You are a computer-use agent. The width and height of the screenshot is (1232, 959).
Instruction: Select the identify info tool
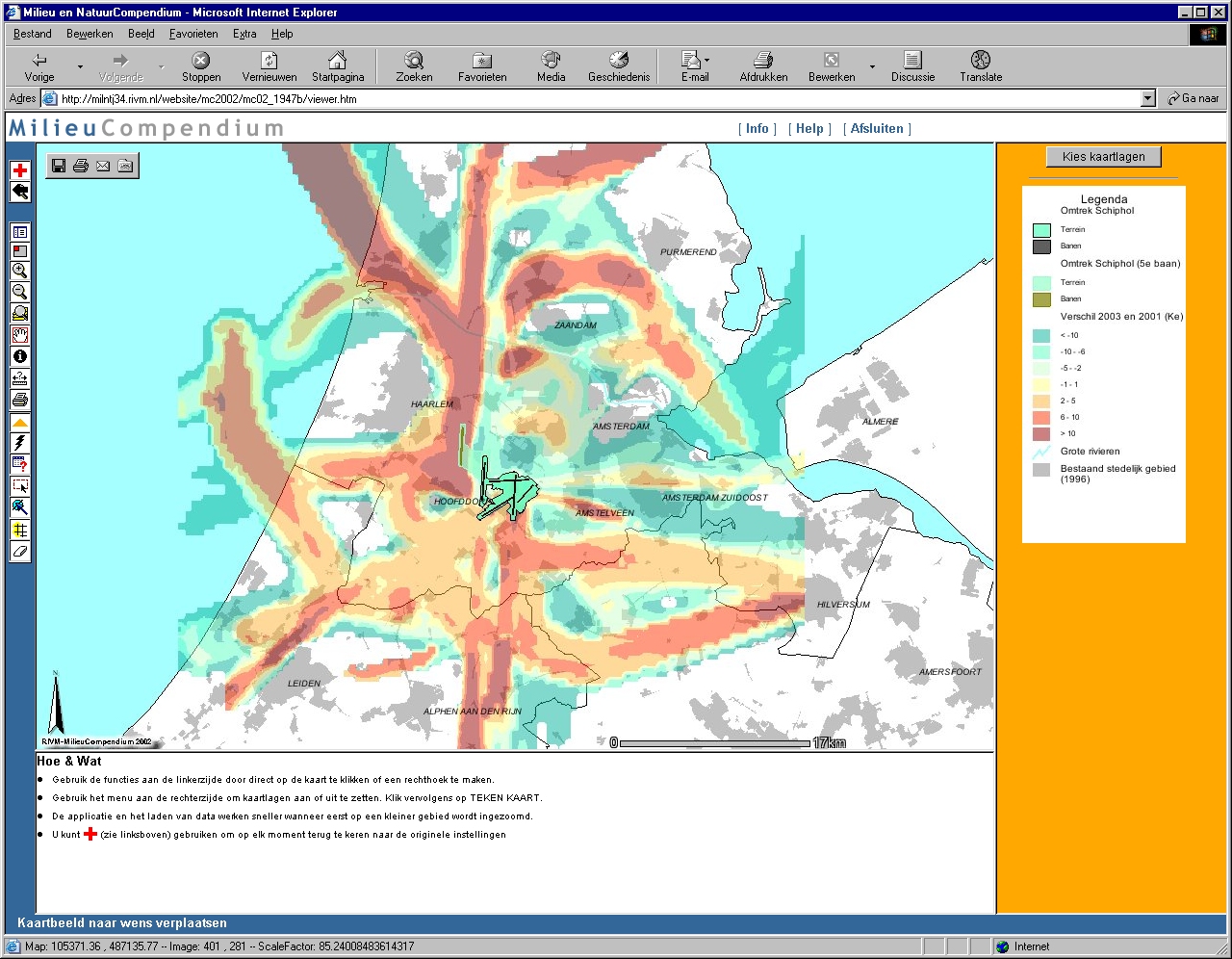tap(19, 356)
